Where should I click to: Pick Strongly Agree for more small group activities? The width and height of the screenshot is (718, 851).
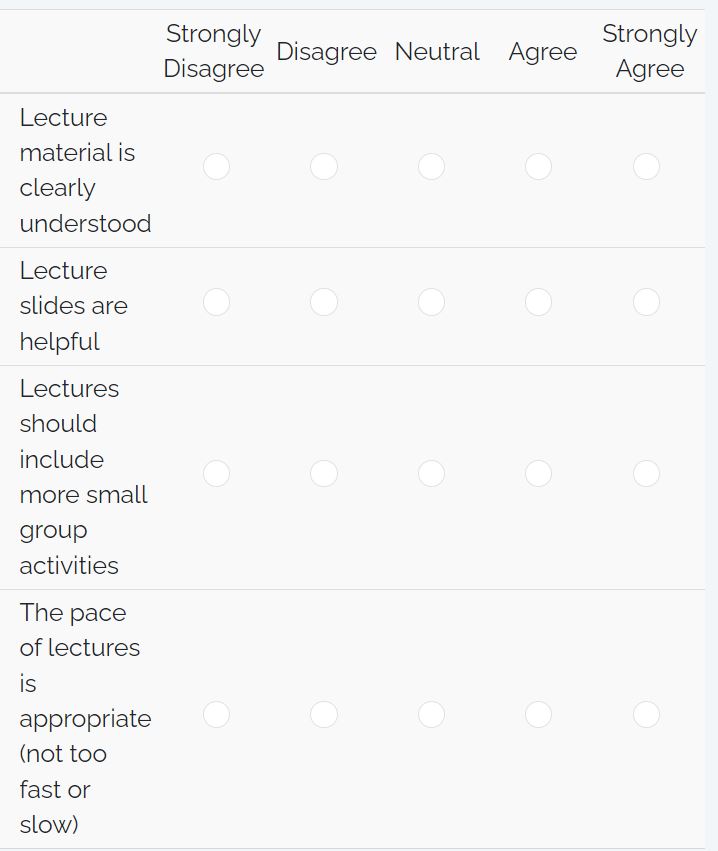(x=646, y=473)
